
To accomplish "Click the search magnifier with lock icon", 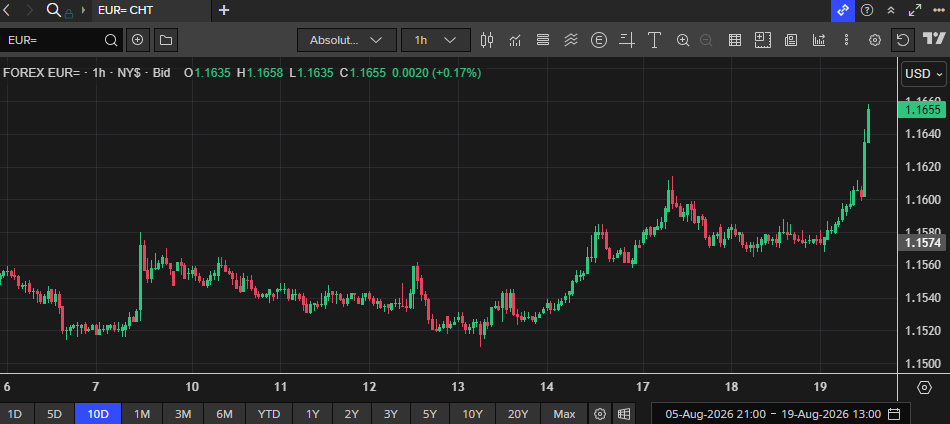I will point(59,10).
